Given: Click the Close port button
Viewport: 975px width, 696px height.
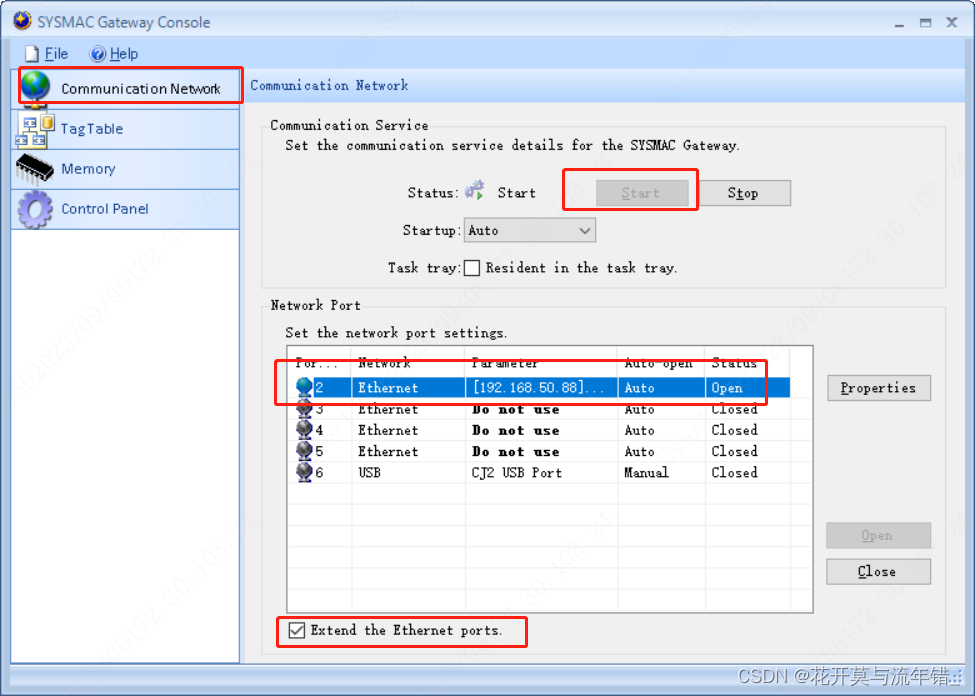Looking at the screenshot, I should click(879, 572).
